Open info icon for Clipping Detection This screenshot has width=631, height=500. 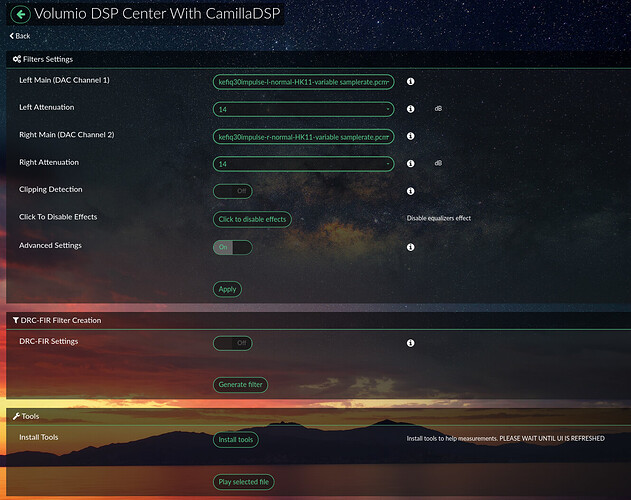pyautogui.click(x=410, y=191)
